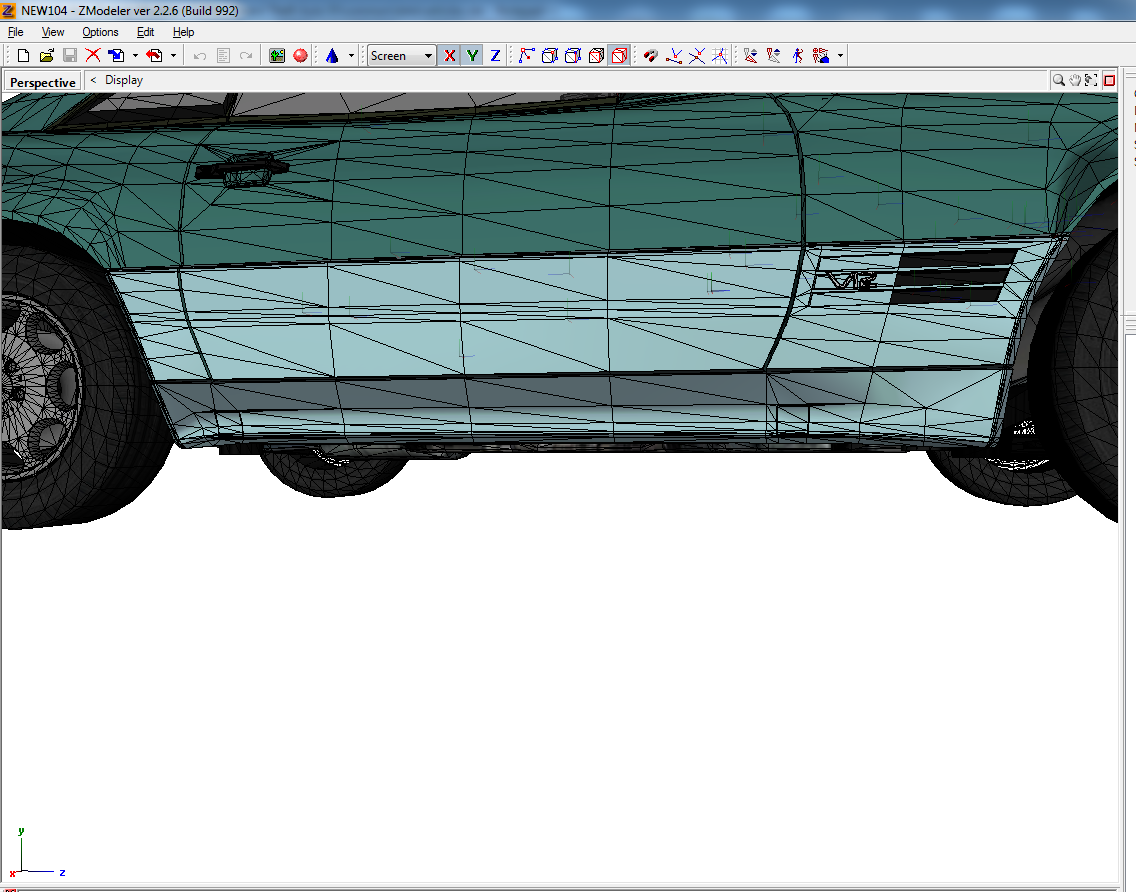
Task: Click the New file icon
Action: [23, 56]
